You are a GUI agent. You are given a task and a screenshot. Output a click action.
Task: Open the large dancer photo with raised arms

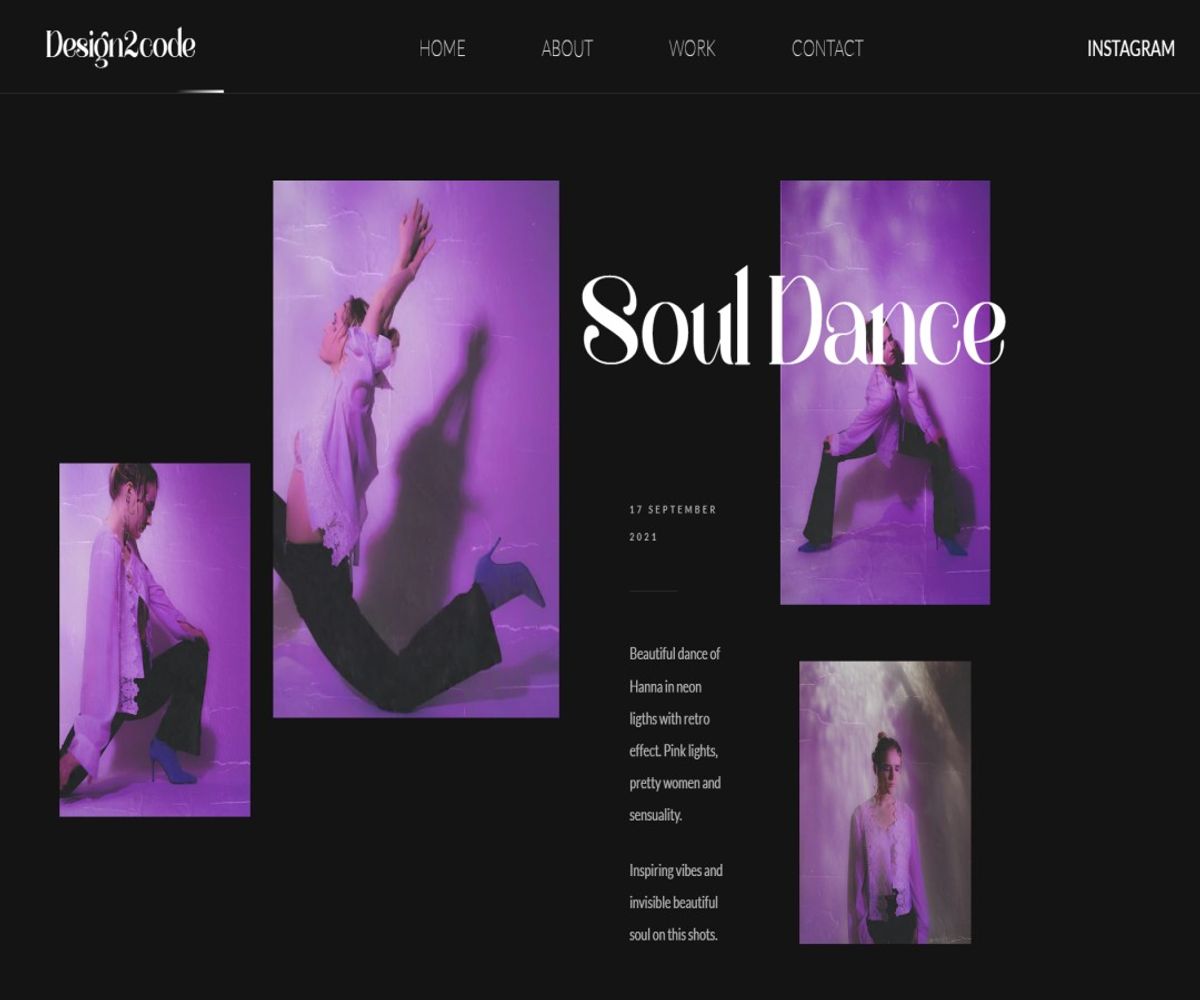pos(415,448)
